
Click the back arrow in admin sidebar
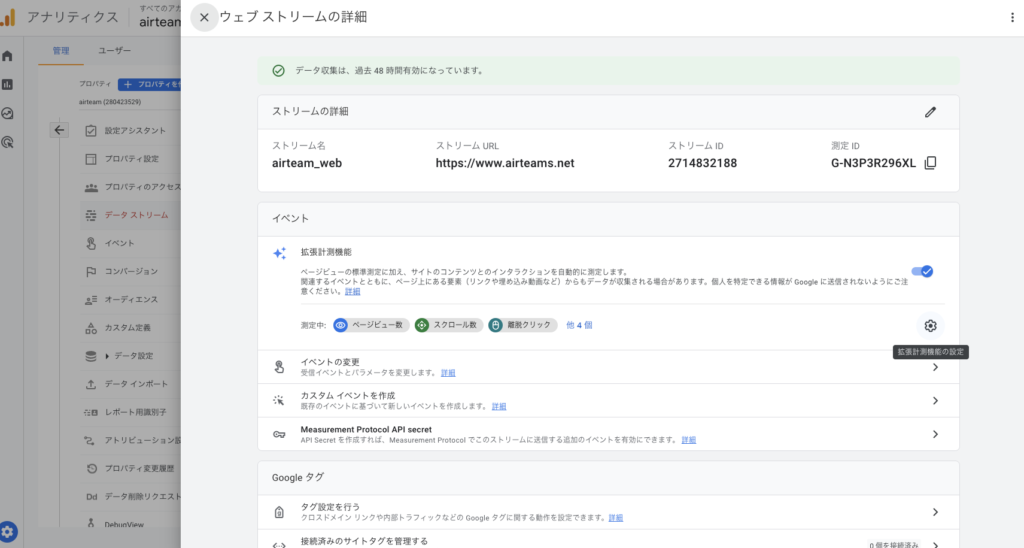coord(59,130)
